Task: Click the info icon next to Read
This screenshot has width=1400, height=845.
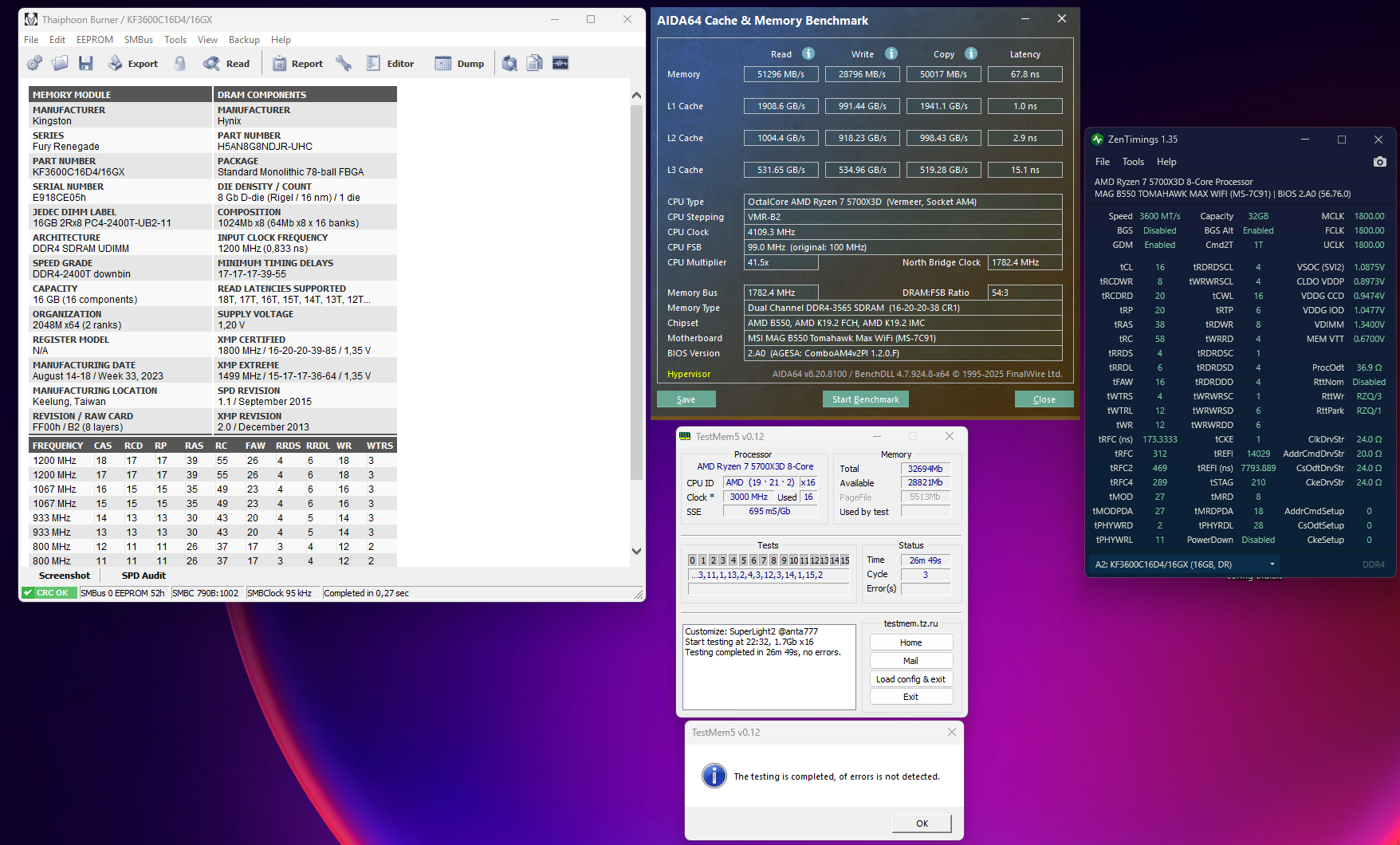Action: click(808, 53)
